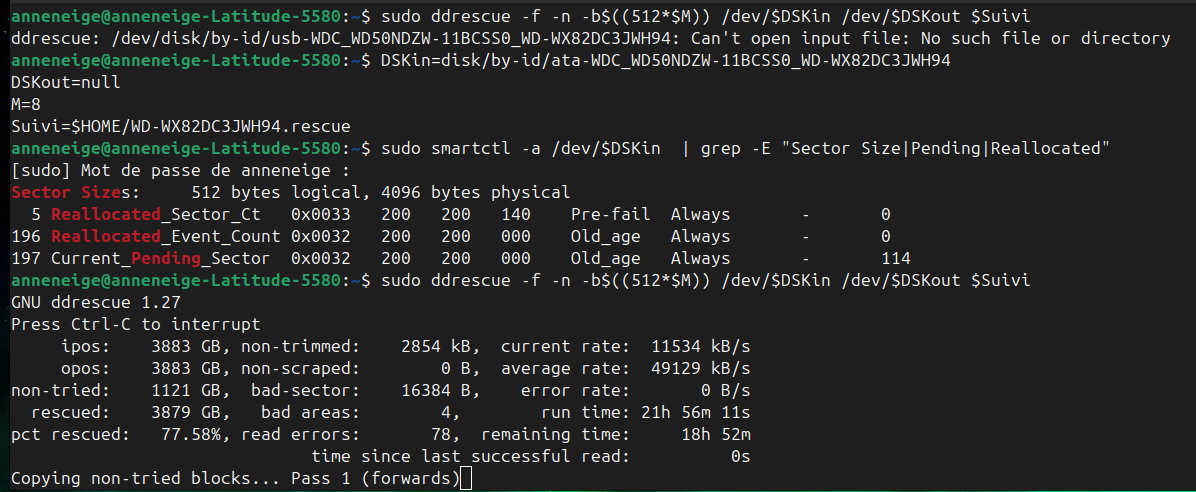Click run time '21h 56m 11s'
Image resolution: width=1196 pixels, height=492 pixels.
pos(696,413)
